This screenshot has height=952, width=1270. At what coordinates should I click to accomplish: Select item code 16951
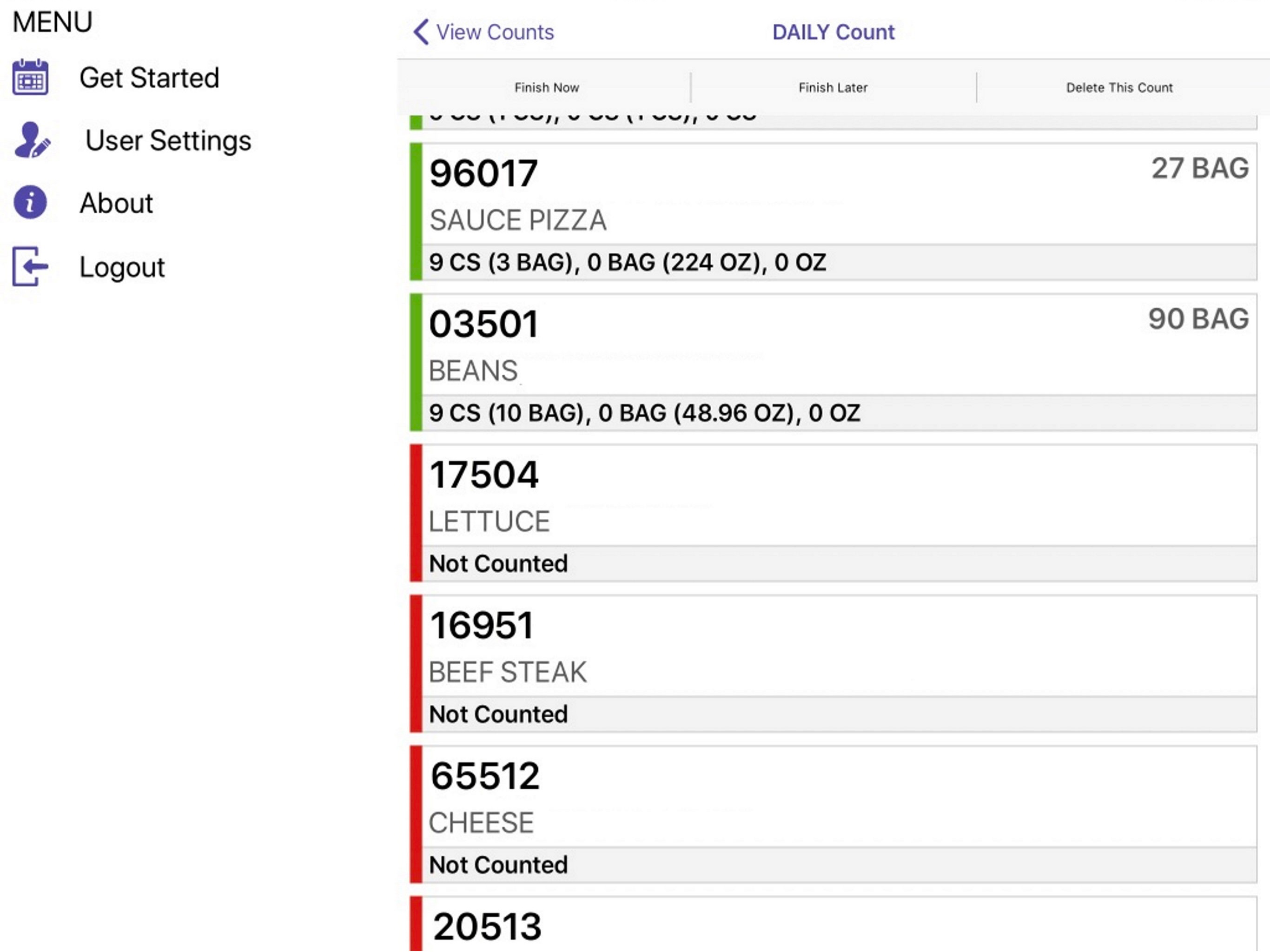tap(482, 625)
